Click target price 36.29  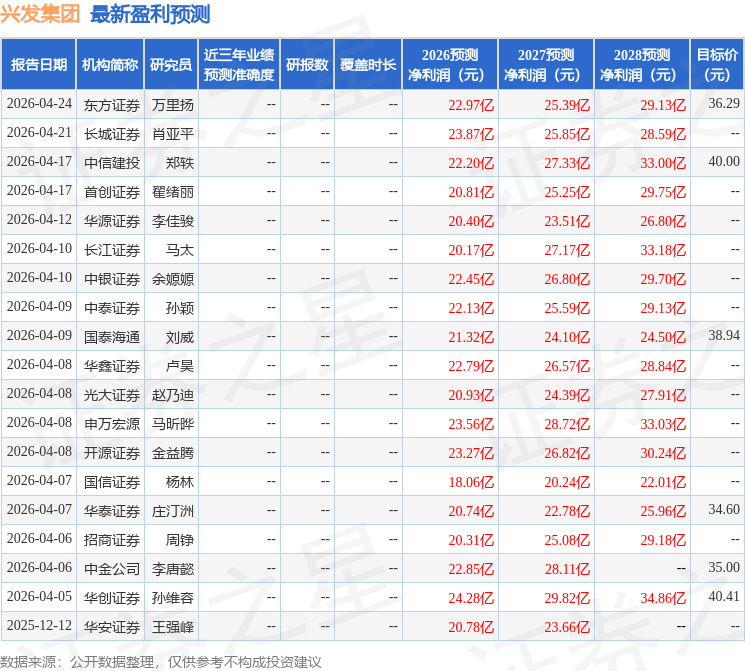click(x=724, y=103)
